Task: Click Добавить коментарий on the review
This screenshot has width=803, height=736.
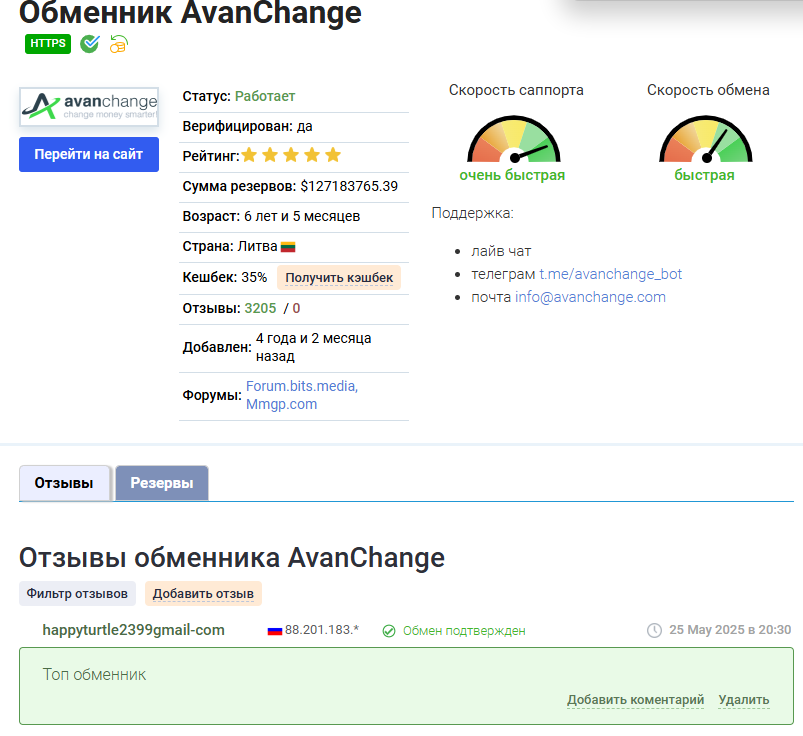Action: 636,700
